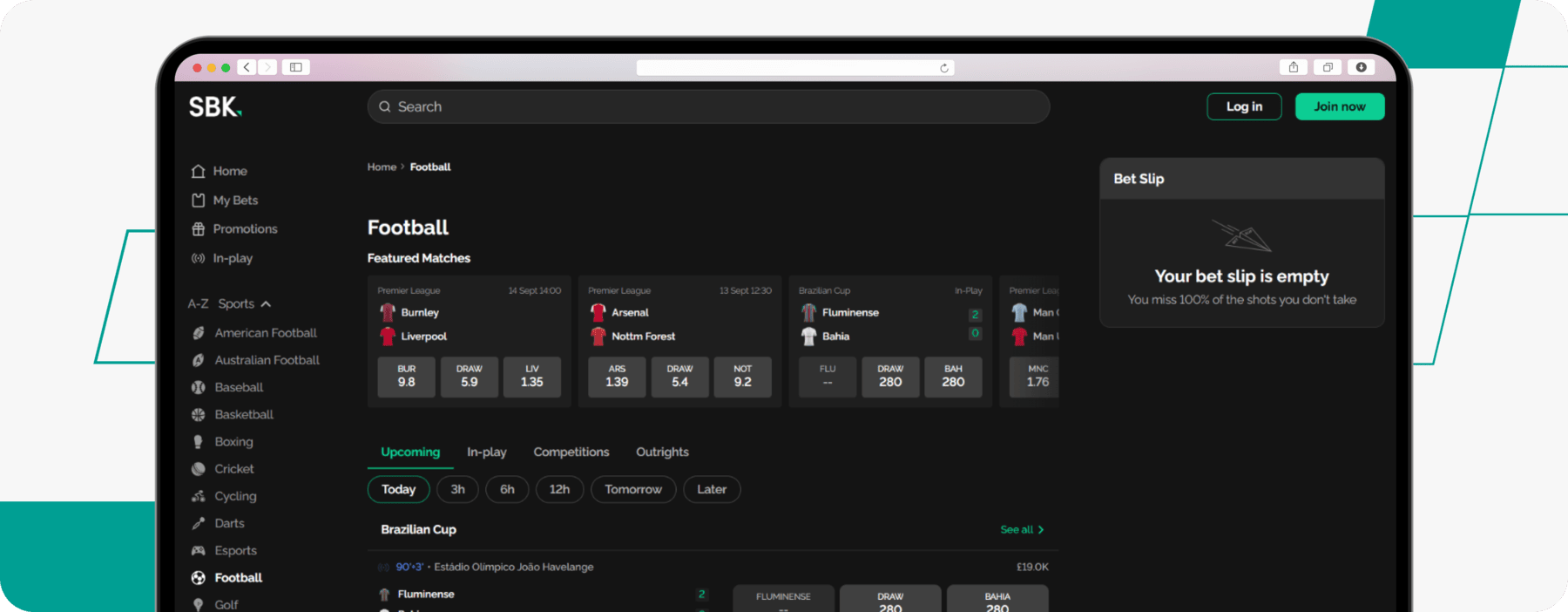Open the browser downloads icon
The height and width of the screenshot is (612, 1568).
[x=1361, y=67]
